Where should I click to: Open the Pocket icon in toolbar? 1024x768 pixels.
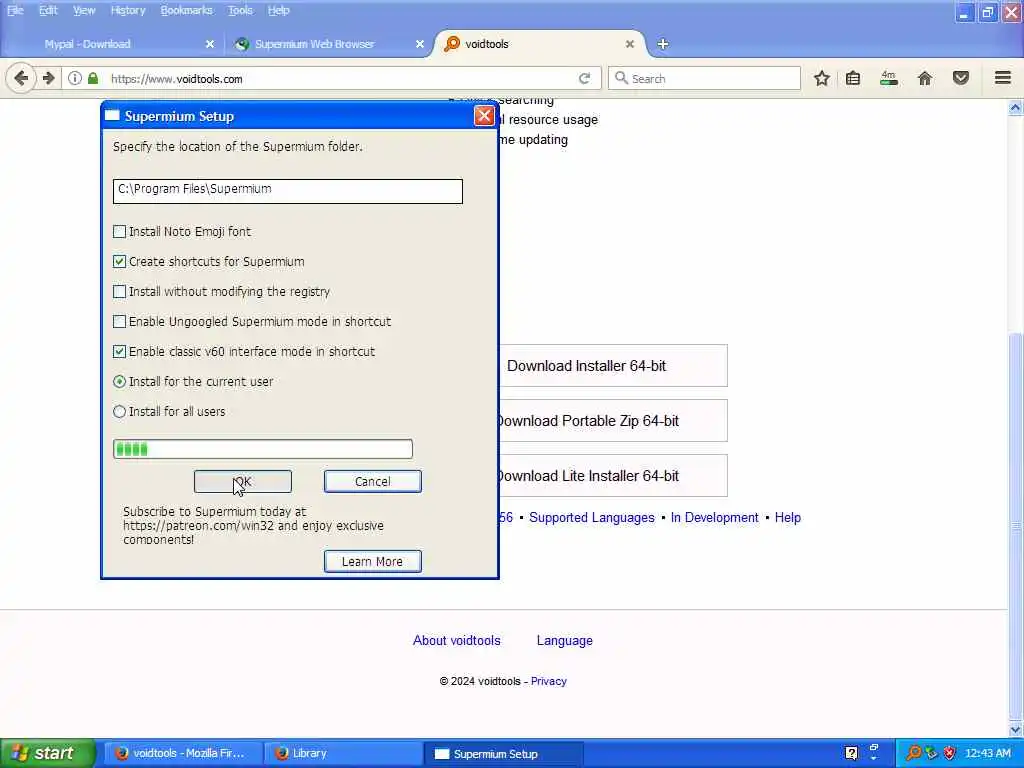tap(961, 78)
